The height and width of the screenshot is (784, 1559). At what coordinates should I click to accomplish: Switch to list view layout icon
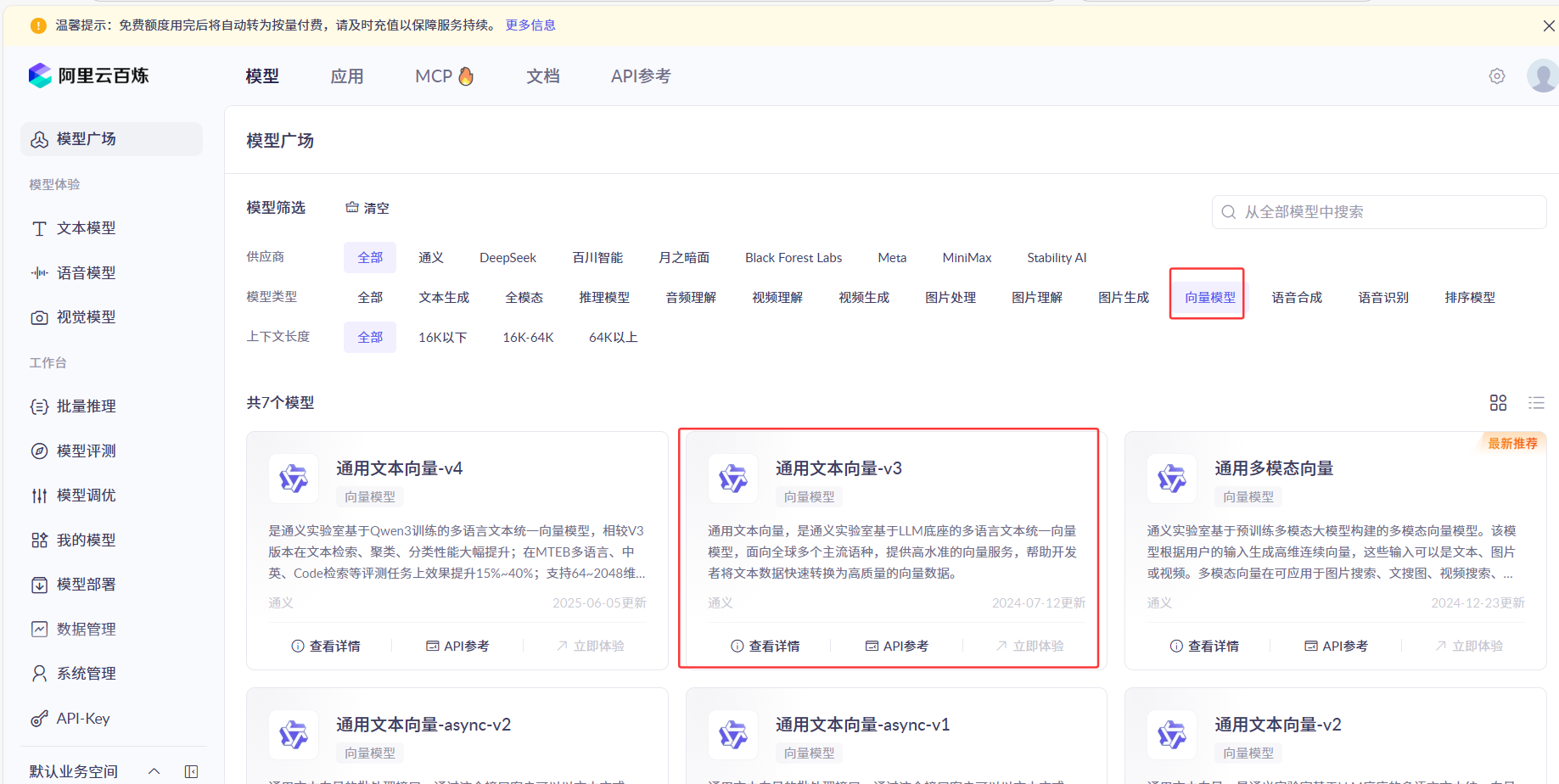pyautogui.click(x=1536, y=403)
